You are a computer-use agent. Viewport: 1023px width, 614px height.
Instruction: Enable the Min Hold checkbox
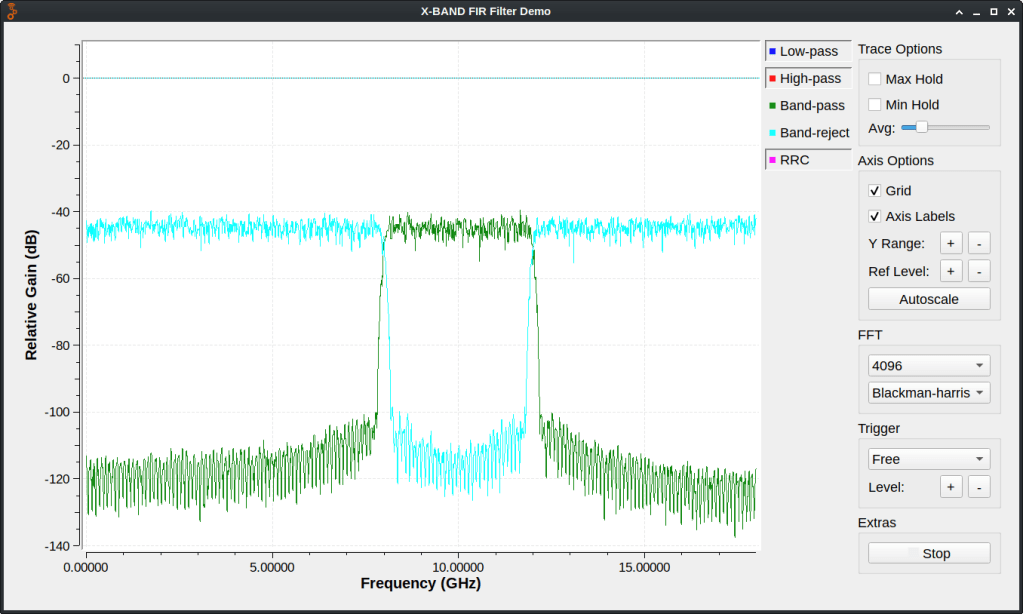[875, 105]
